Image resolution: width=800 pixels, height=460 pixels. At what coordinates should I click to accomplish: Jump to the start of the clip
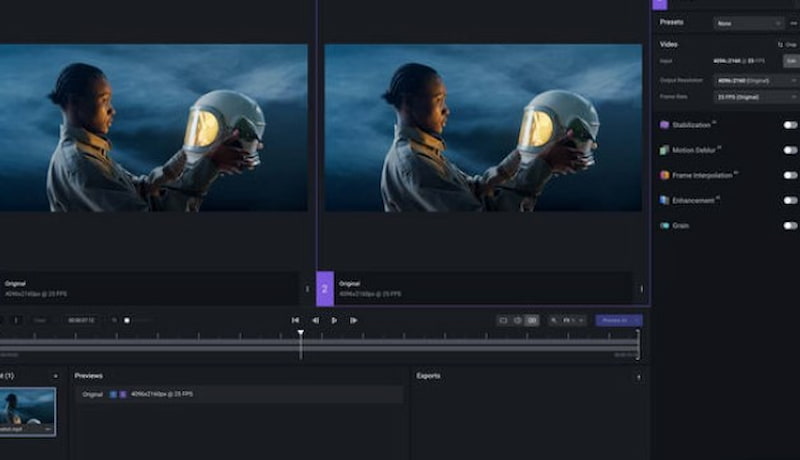[x=295, y=320]
